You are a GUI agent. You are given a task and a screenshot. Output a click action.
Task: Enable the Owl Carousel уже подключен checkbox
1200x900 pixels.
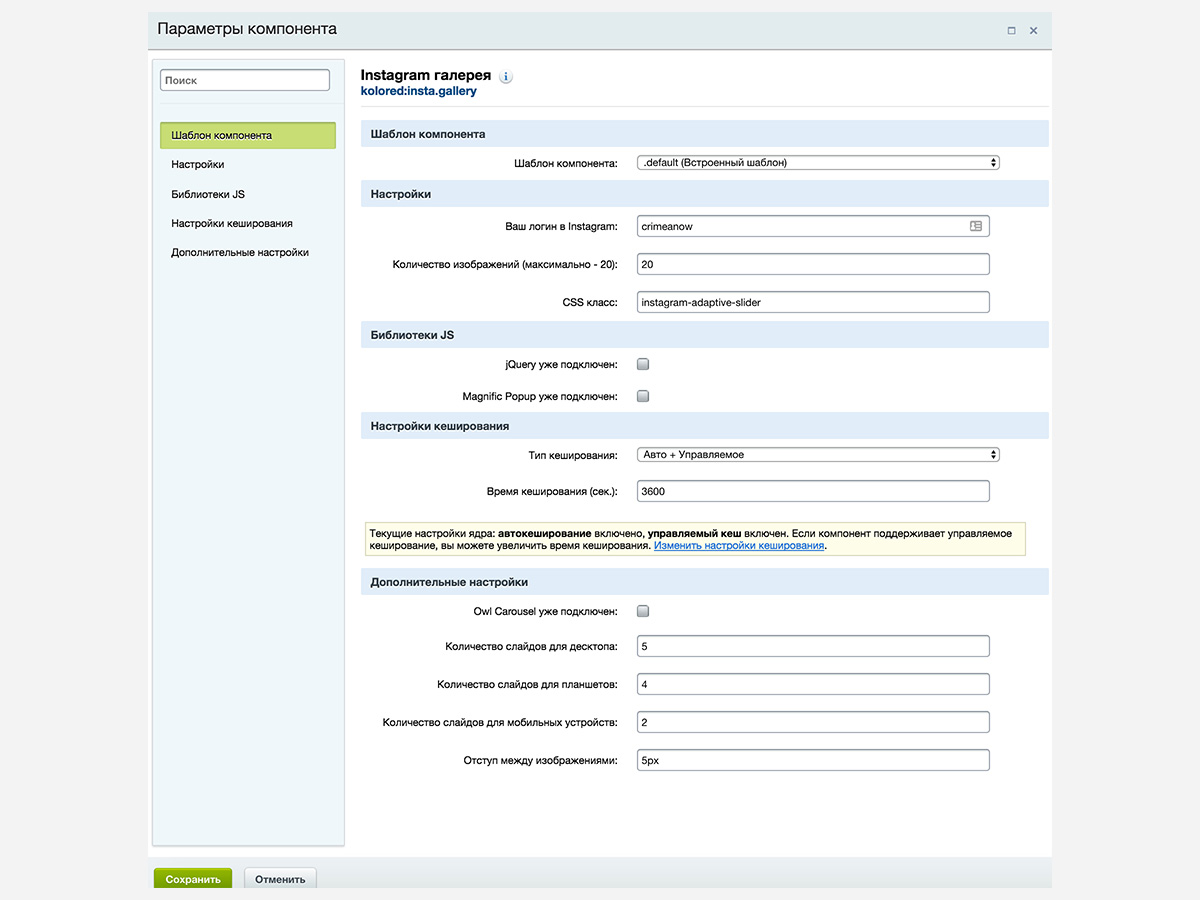pyautogui.click(x=642, y=610)
